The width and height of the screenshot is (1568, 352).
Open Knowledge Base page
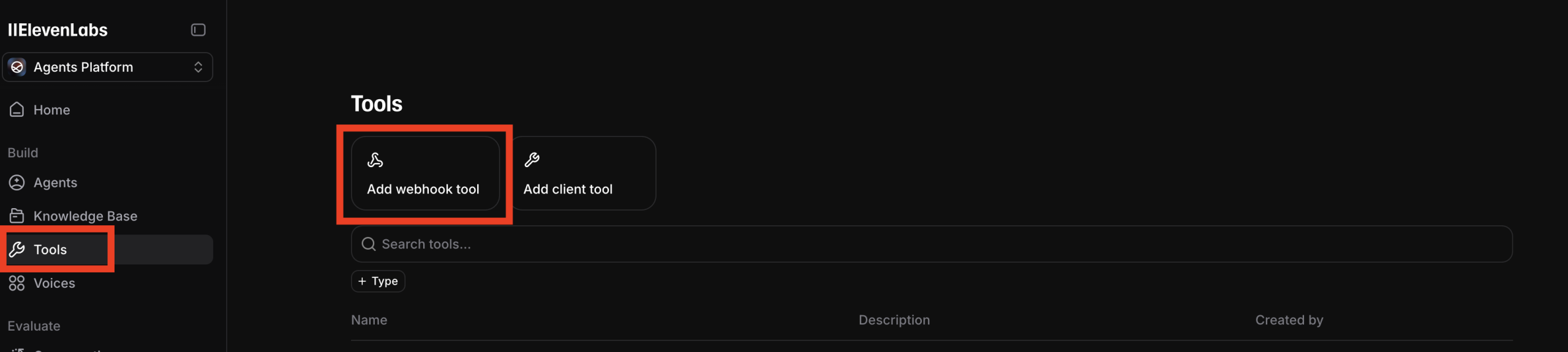85,216
